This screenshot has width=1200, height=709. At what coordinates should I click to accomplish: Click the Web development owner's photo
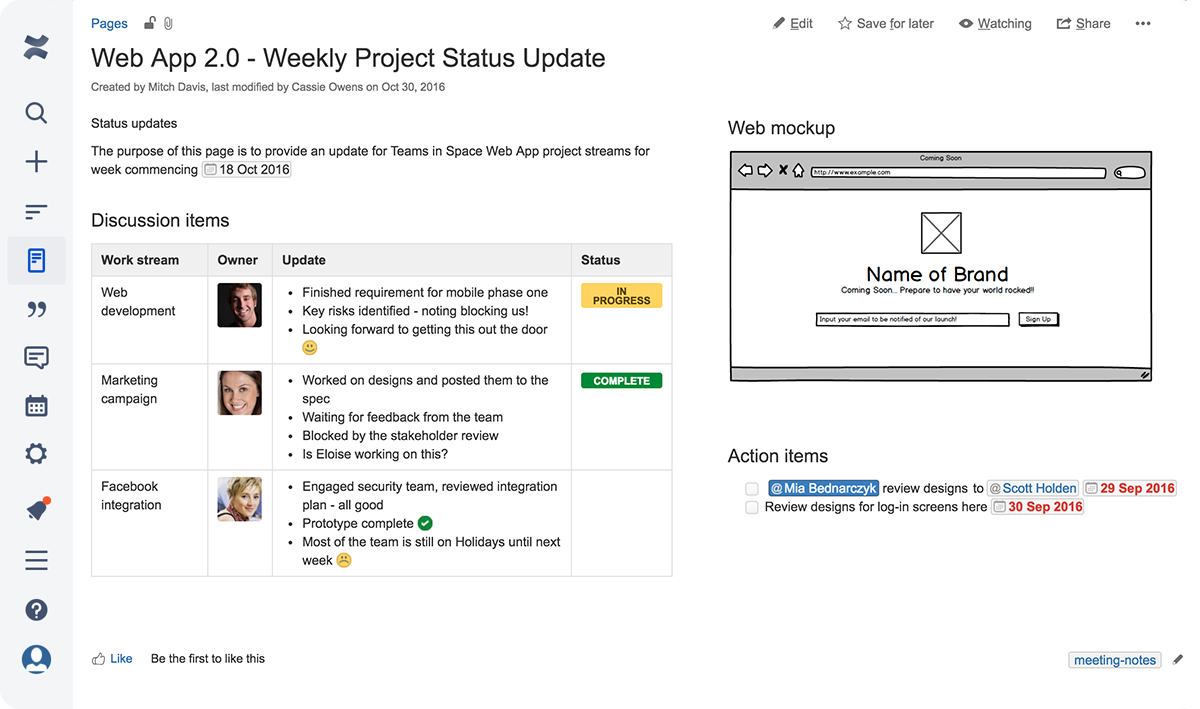(239, 305)
